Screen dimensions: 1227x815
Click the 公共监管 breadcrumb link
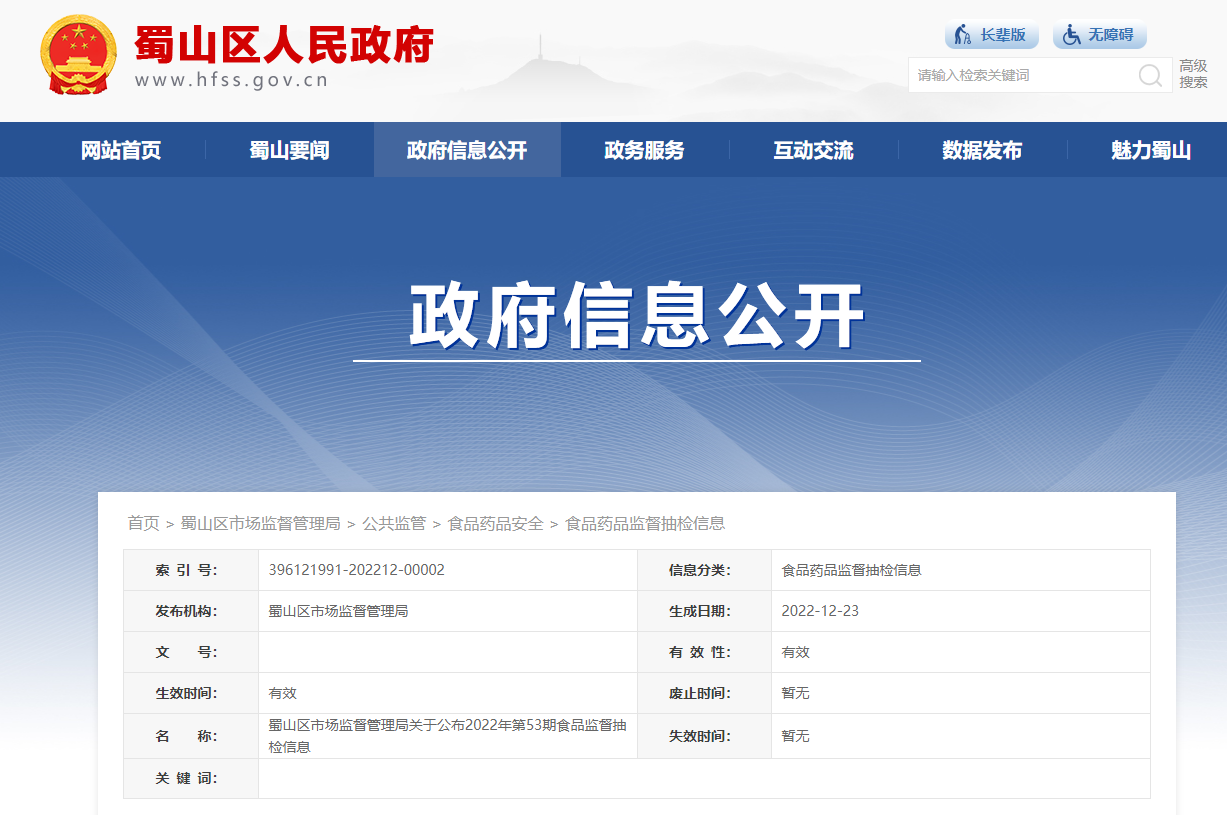tap(396, 522)
